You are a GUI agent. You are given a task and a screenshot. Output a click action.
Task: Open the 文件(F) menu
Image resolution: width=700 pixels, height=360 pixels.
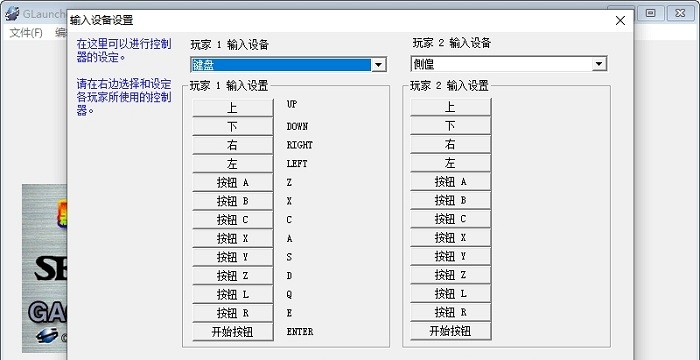coord(26,33)
